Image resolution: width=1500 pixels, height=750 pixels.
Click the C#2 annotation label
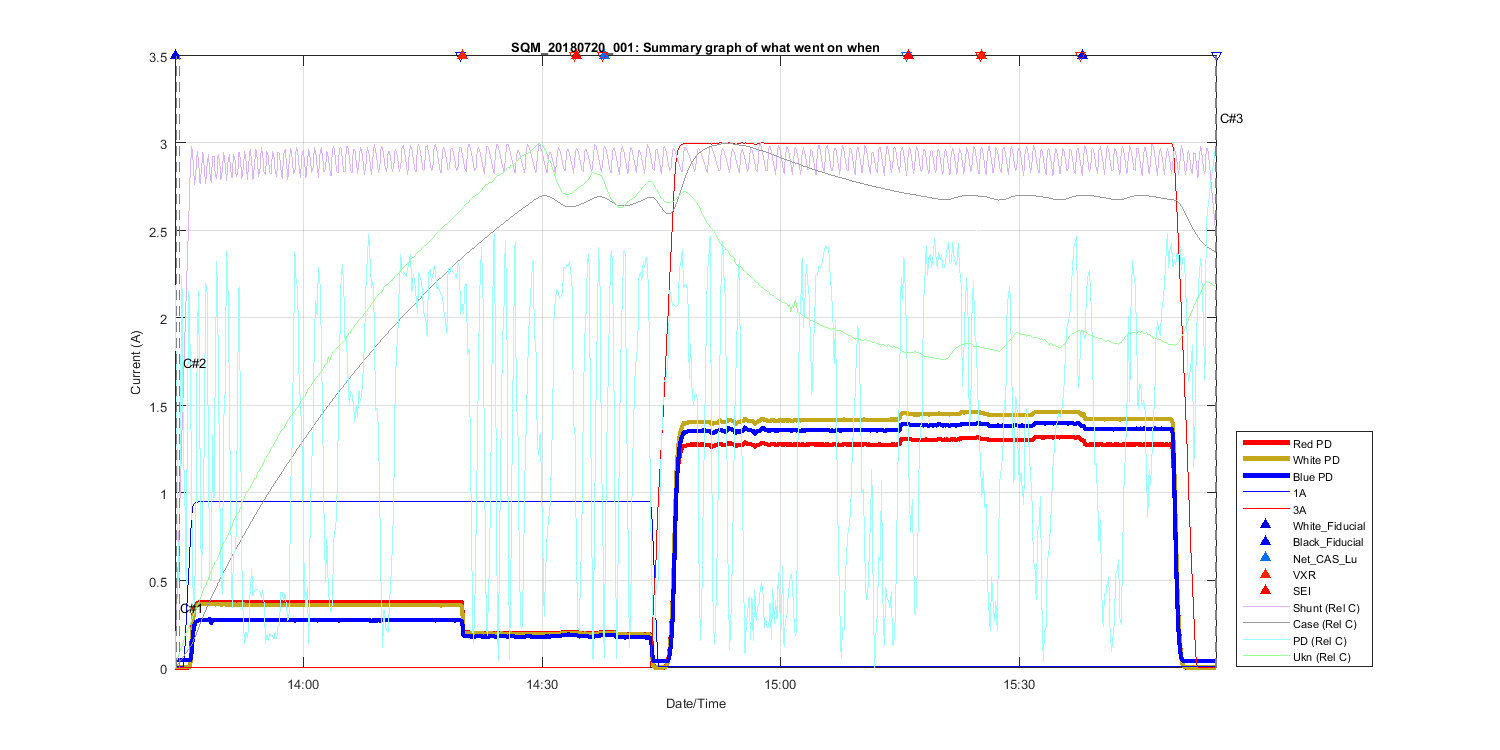(194, 364)
